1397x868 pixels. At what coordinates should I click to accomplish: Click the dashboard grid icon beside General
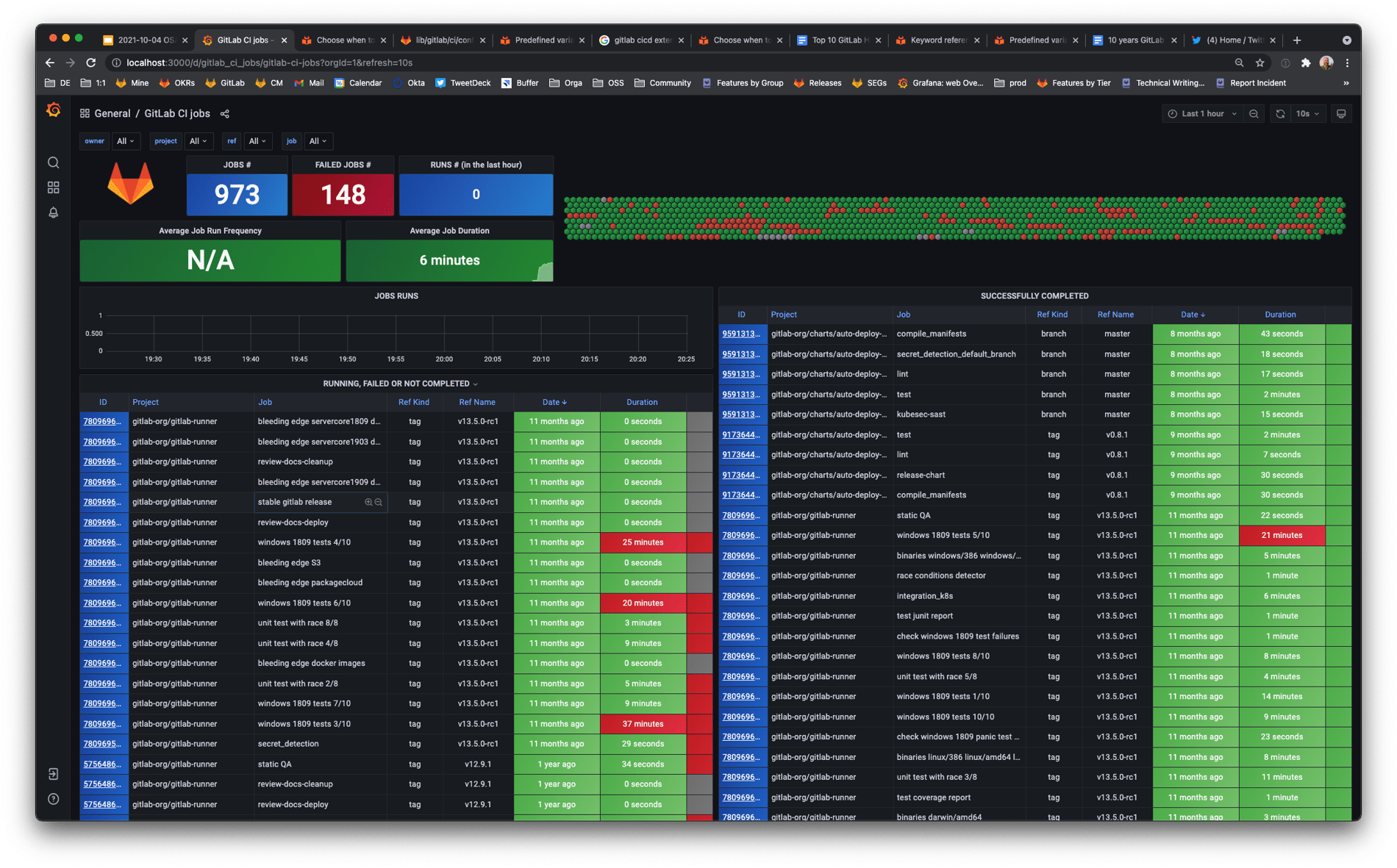pos(85,114)
